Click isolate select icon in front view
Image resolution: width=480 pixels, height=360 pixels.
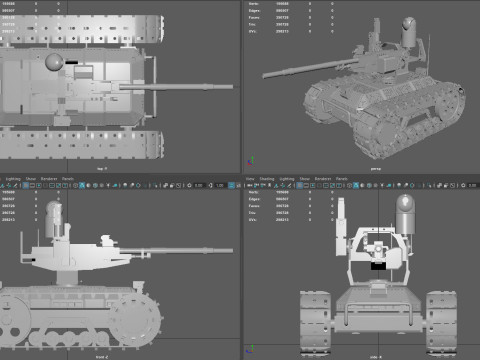coord(155,185)
